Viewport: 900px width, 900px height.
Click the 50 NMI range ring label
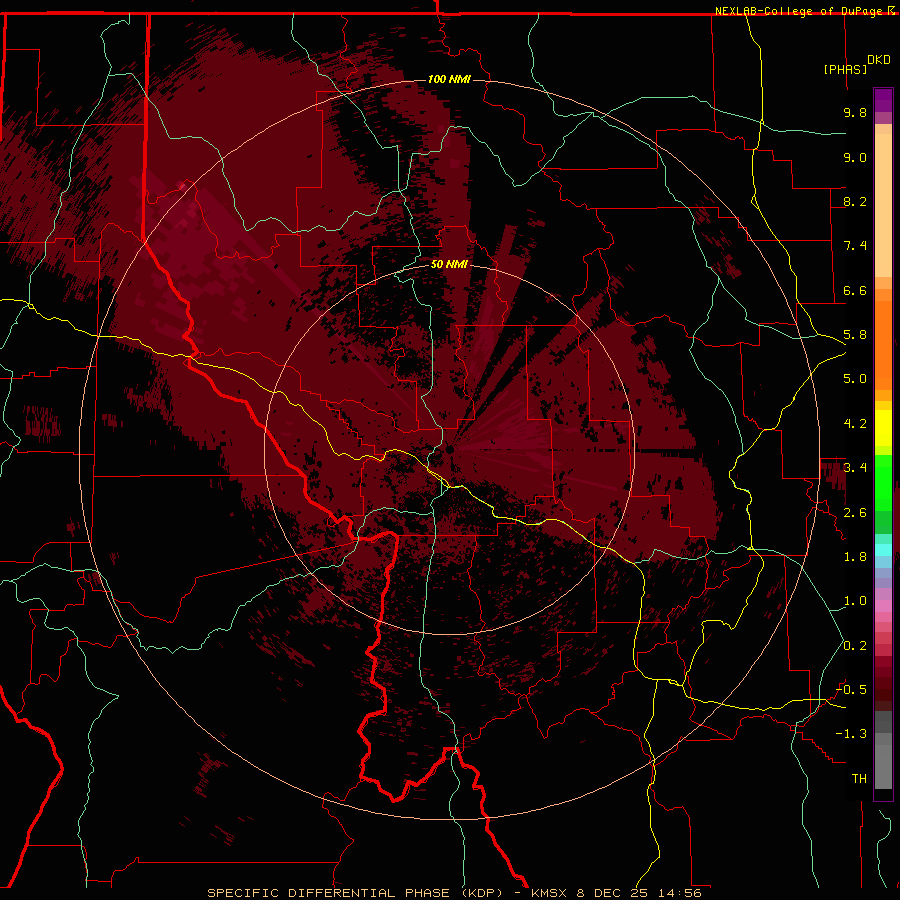449,264
